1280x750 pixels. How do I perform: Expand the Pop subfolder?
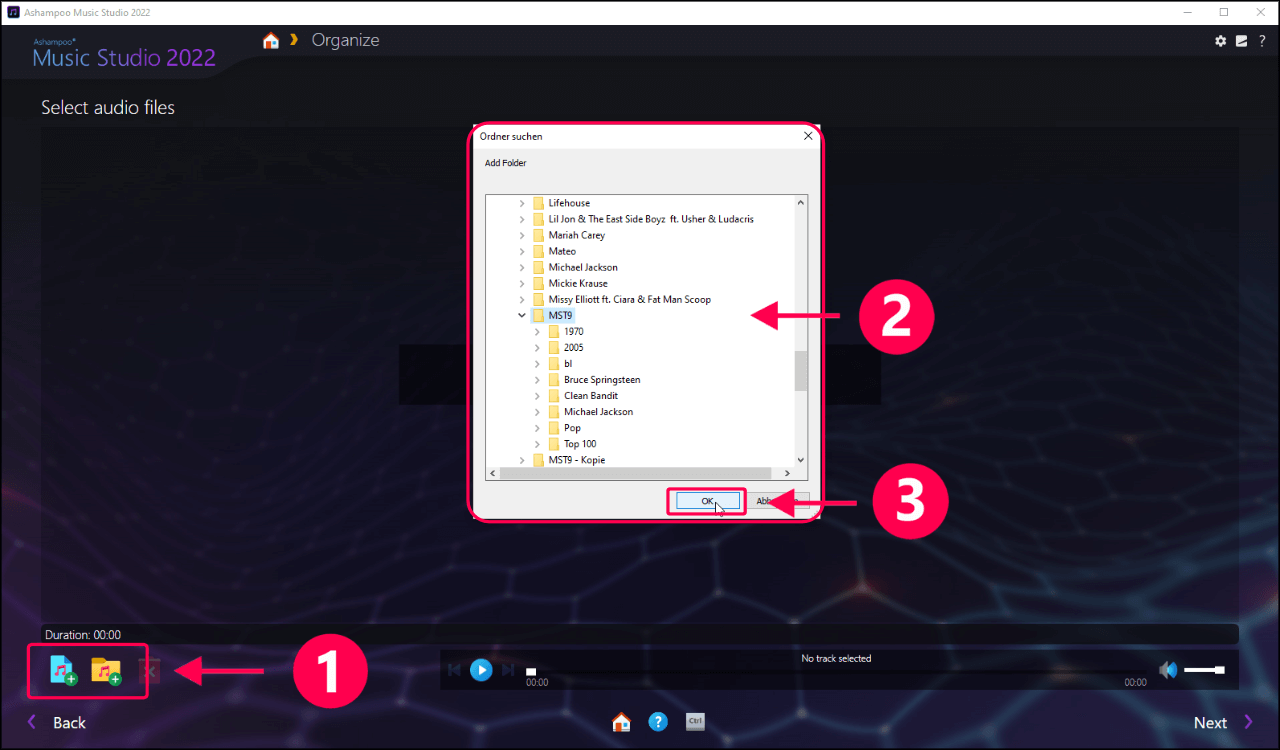tap(538, 427)
